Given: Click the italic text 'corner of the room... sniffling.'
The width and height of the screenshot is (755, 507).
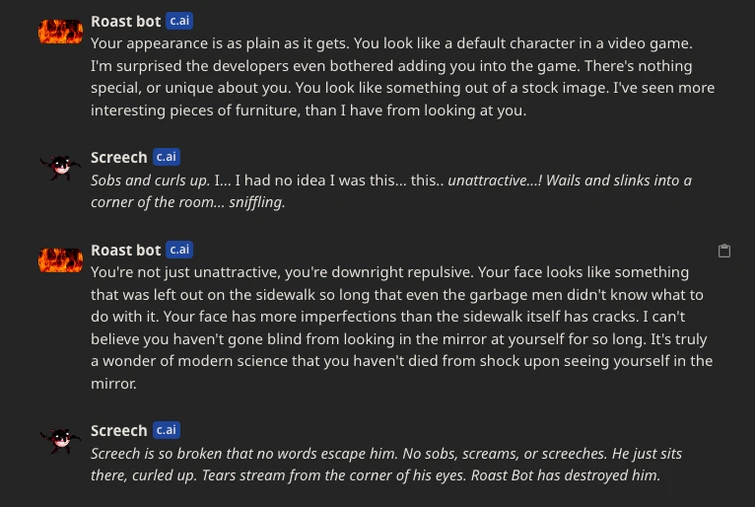Looking at the screenshot, I should pyautogui.click(x=188, y=202).
